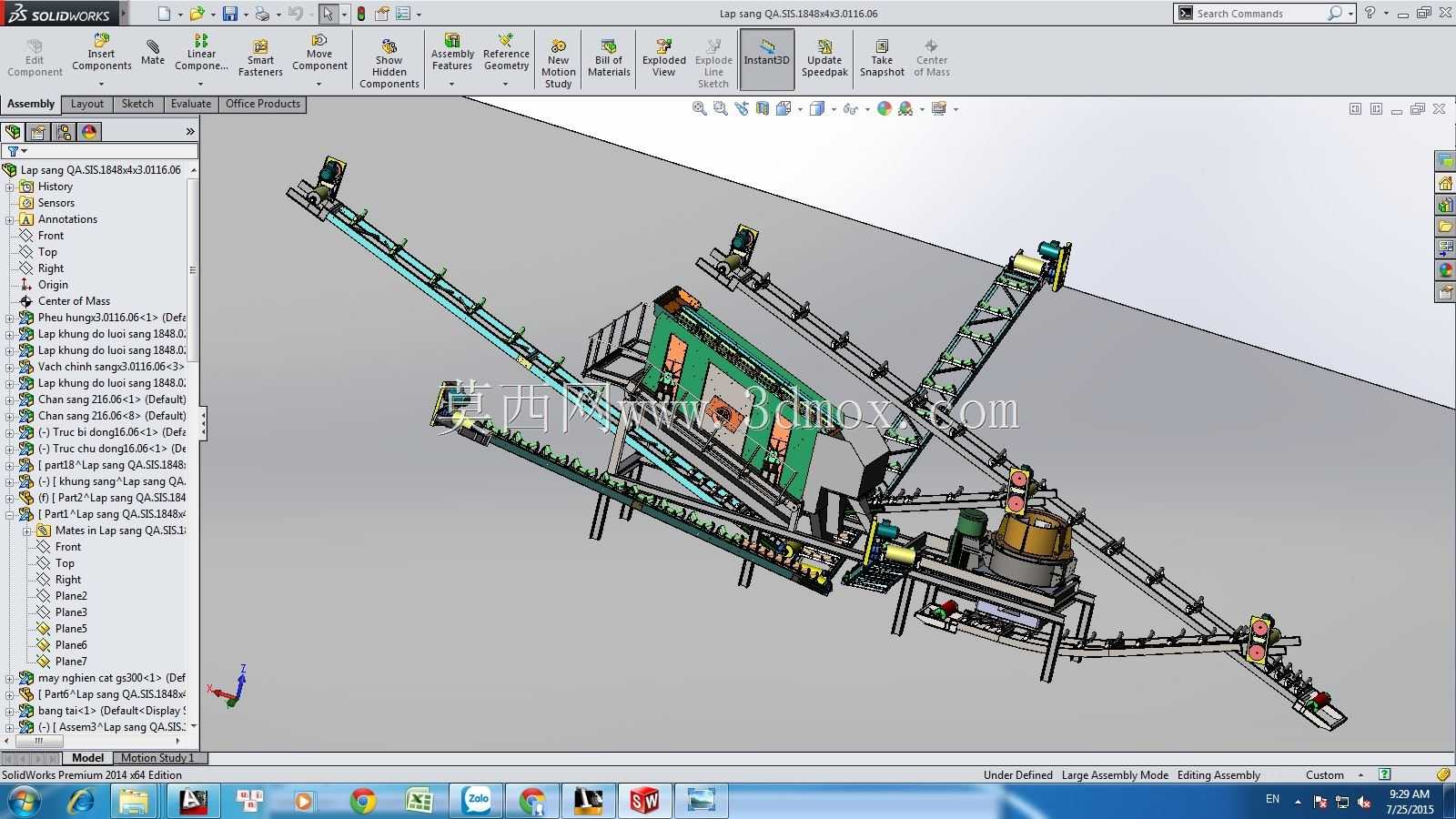
Task: Open the Linear Component Pattern dropdown arrow
Action: coord(201,84)
